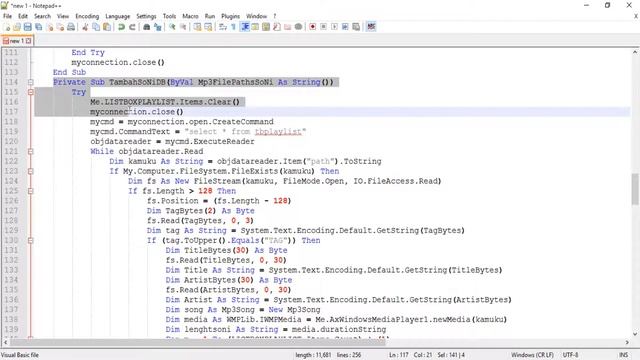Click the vertical scrollbar down arrow
Viewport: 640px width, 360px height.
click(635, 334)
